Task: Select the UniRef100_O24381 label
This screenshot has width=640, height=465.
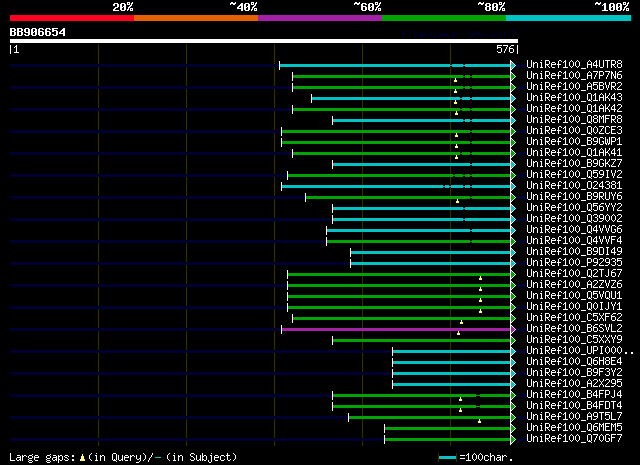Action: pos(574,186)
